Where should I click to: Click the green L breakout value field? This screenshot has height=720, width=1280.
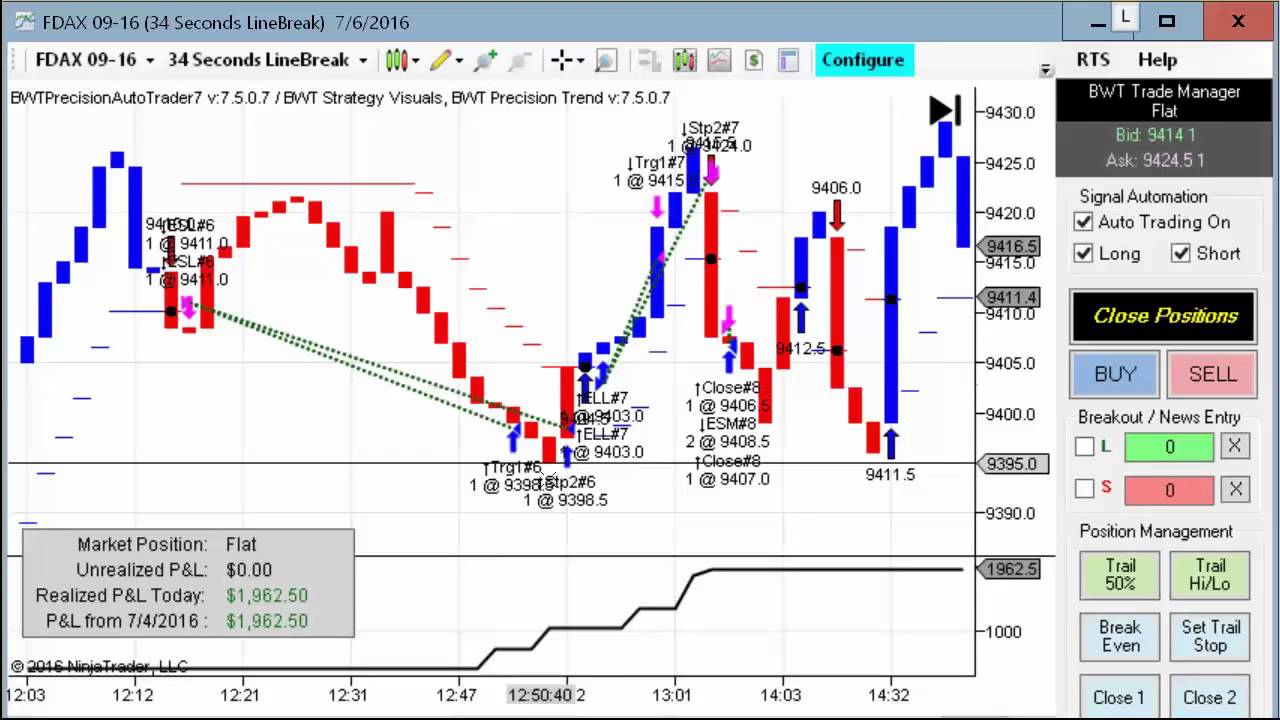coord(1169,447)
